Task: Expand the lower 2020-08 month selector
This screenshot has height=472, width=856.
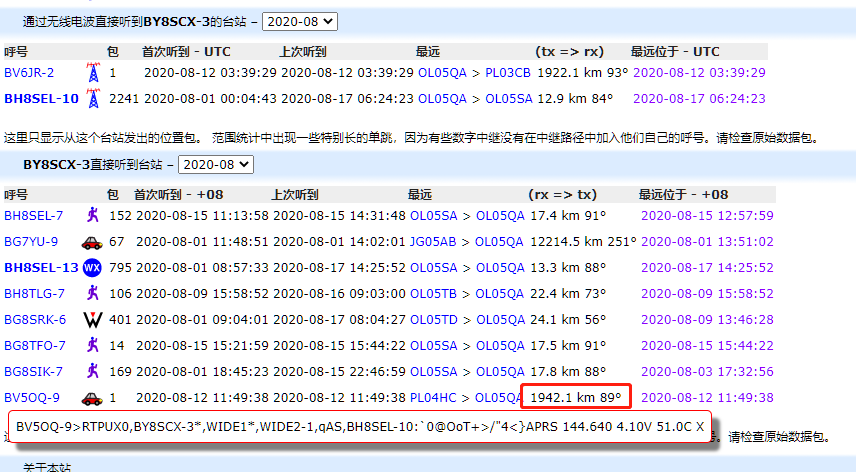Action: click(x=216, y=163)
